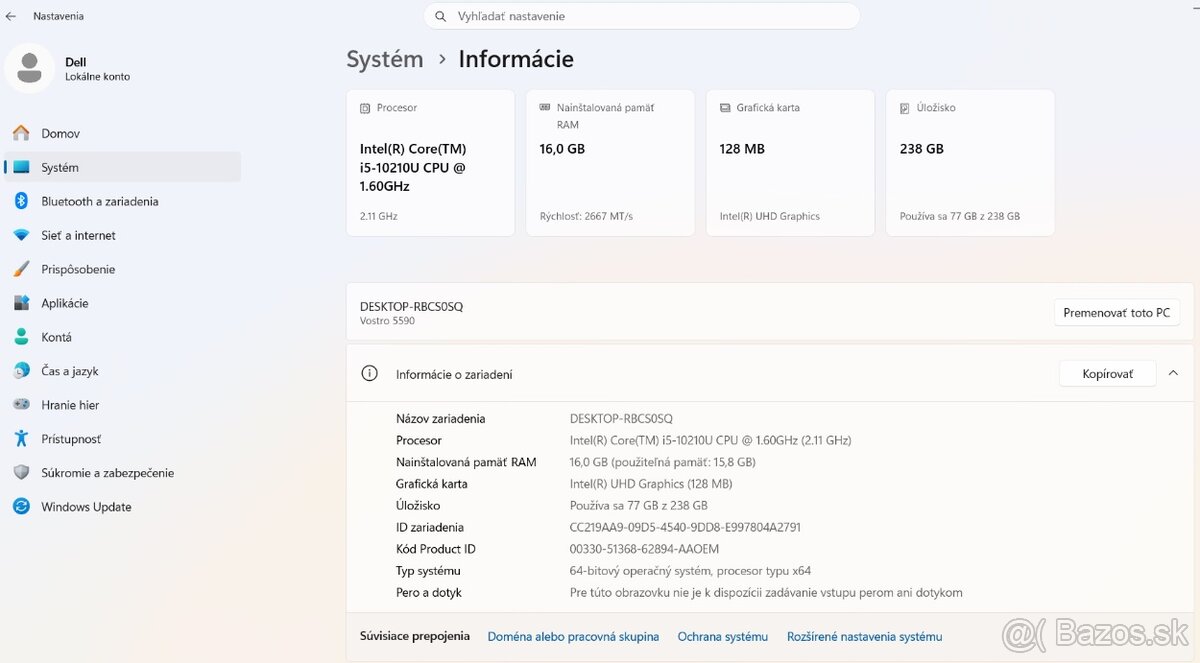Screen dimensions: 1200x663
Task: Click the Dell user avatar icon
Action: 30,68
